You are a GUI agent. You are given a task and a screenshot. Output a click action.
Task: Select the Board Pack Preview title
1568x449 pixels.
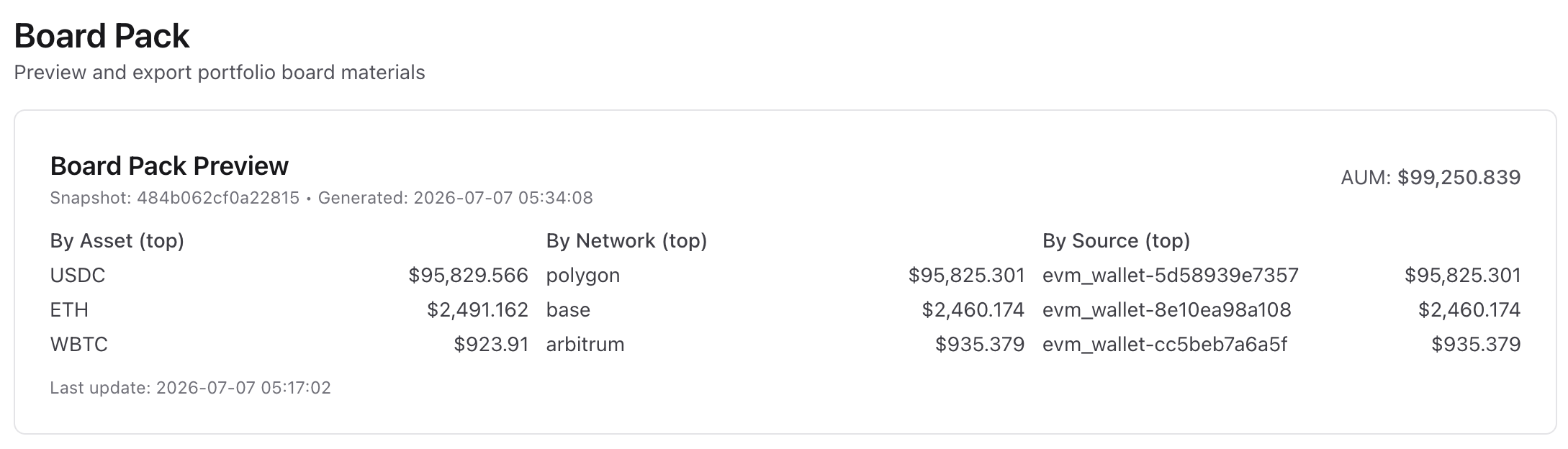(169, 166)
